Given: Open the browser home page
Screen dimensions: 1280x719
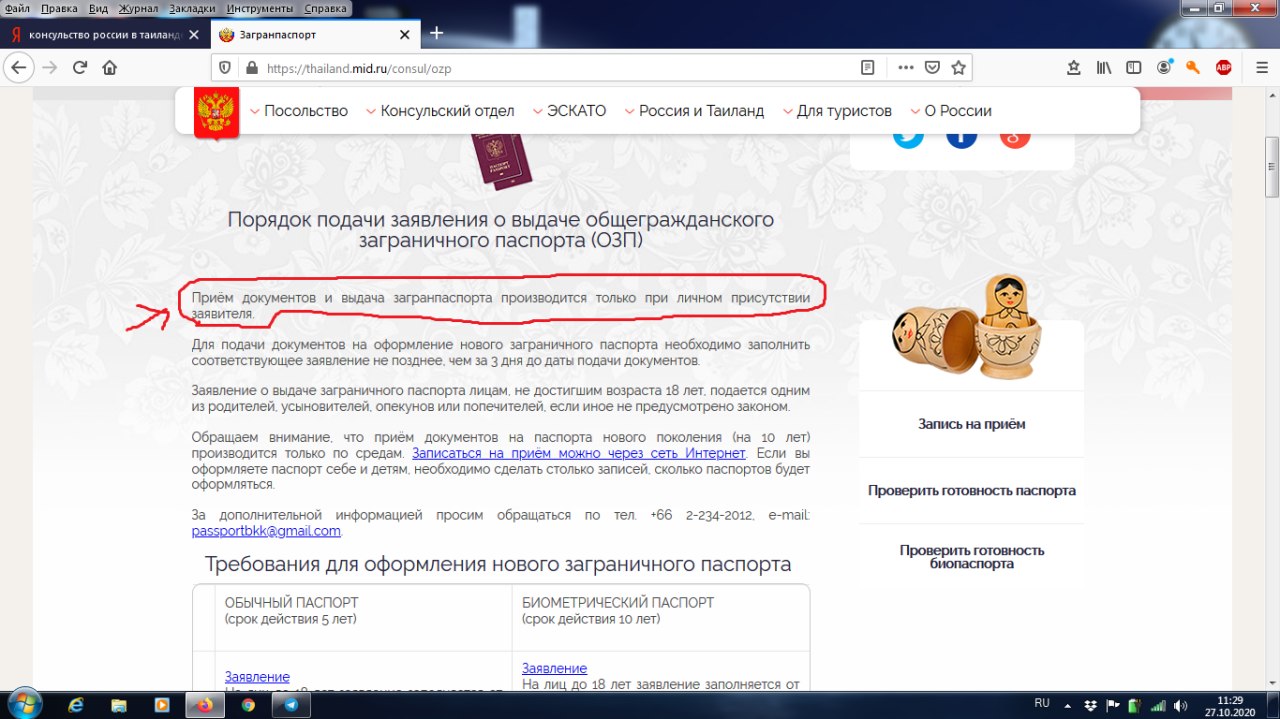Looking at the screenshot, I should tap(110, 68).
